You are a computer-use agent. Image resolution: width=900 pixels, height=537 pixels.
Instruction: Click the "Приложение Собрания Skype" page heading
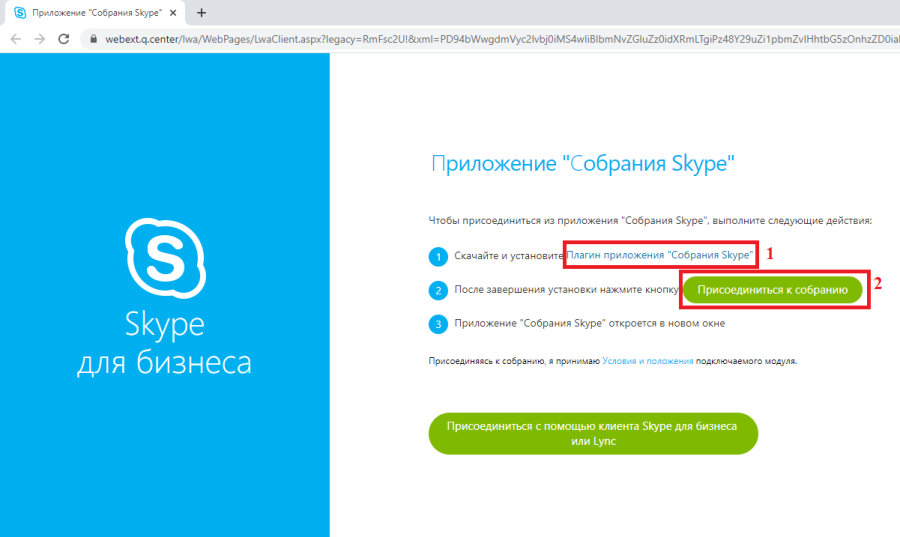(x=589, y=165)
